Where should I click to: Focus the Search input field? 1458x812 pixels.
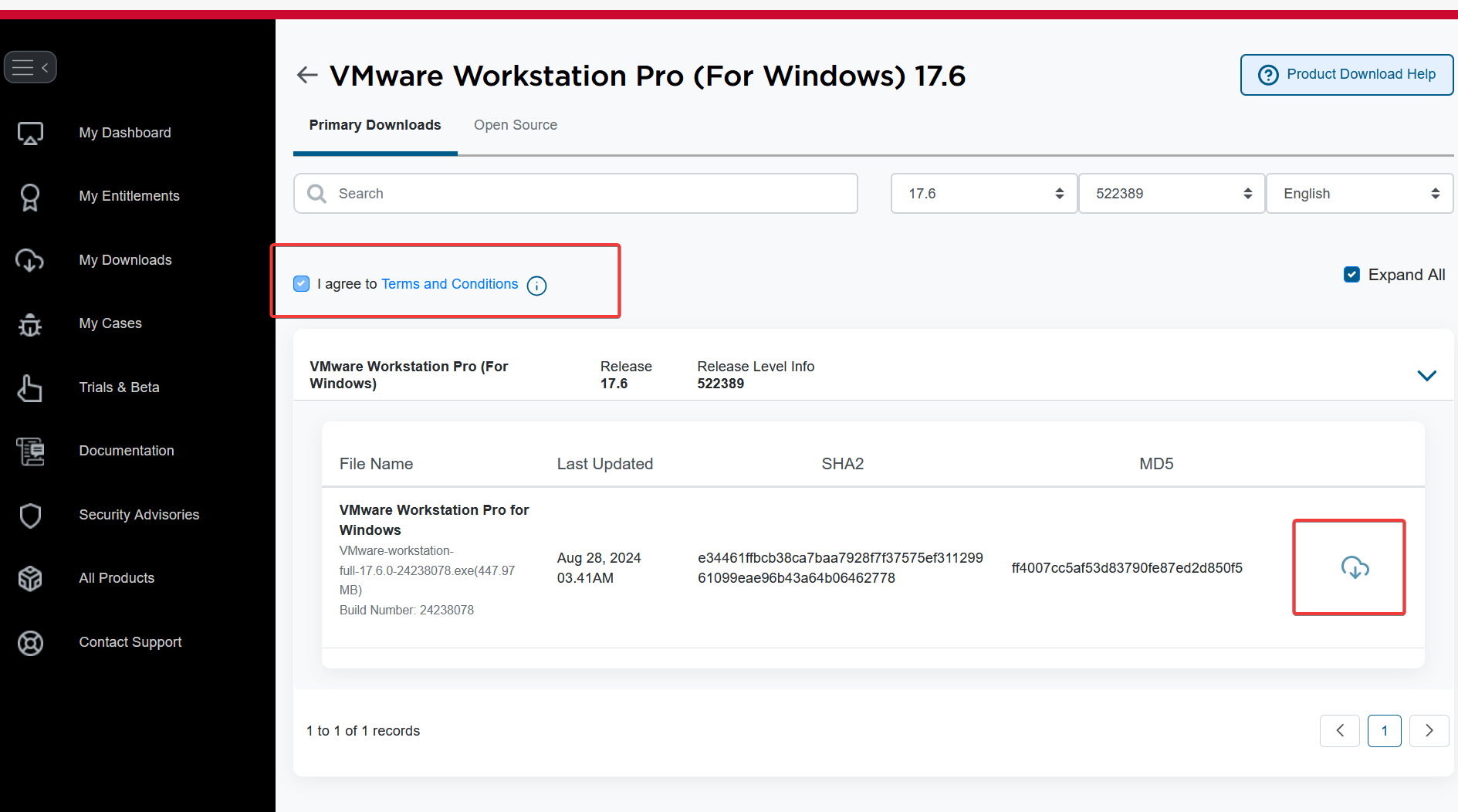pyautogui.click(x=576, y=194)
